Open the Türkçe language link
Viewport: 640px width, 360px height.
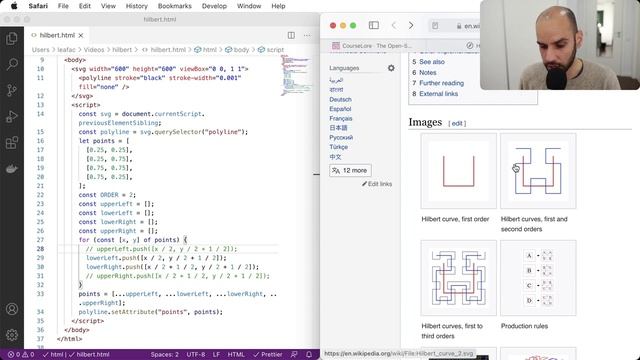click(339, 147)
